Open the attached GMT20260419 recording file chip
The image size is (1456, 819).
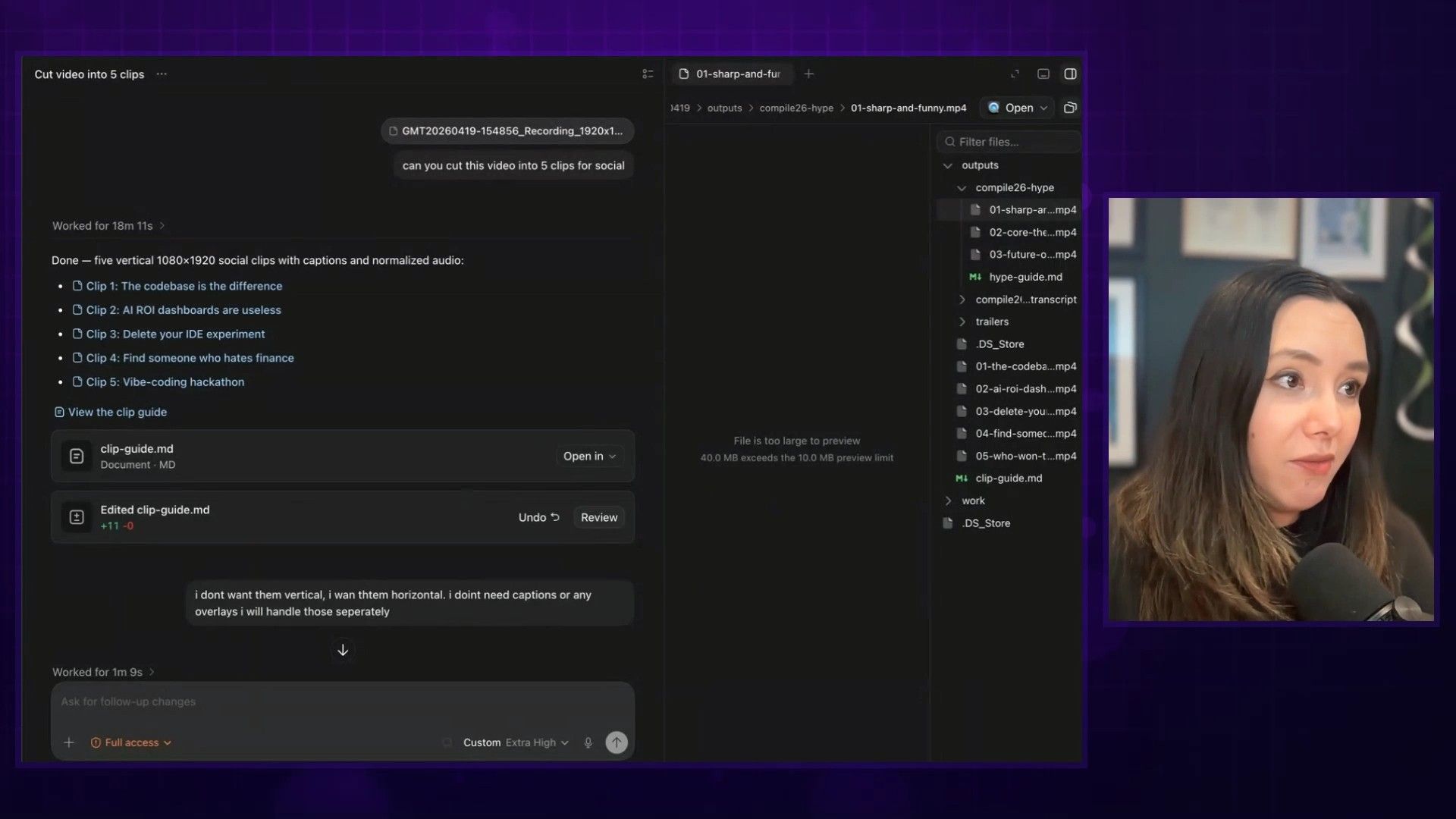pyautogui.click(x=507, y=131)
